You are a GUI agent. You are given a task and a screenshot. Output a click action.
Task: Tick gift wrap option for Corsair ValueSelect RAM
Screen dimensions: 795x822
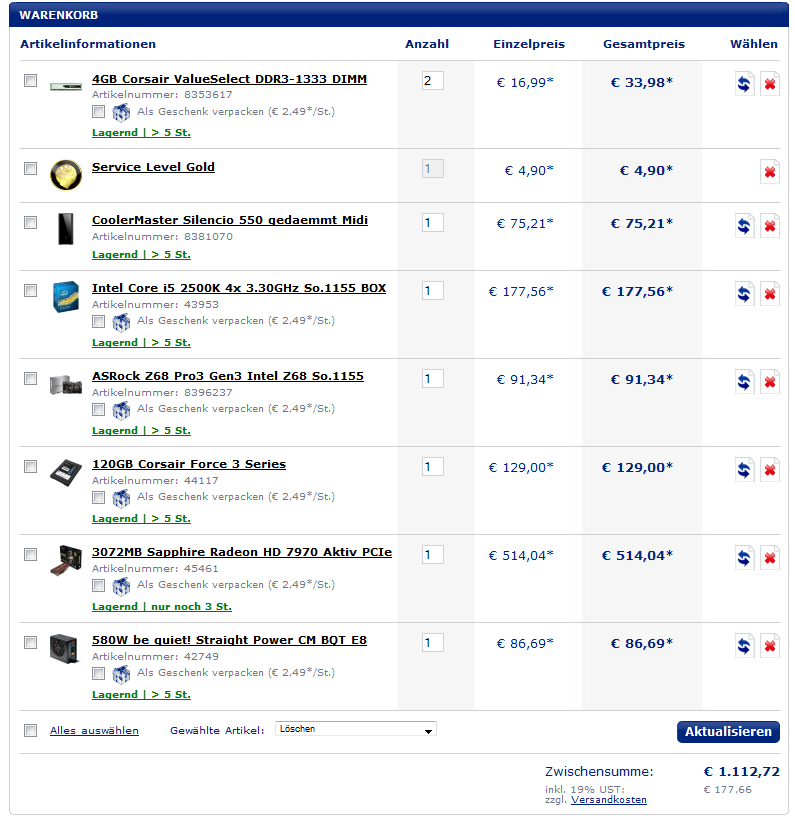pyautogui.click(x=98, y=112)
